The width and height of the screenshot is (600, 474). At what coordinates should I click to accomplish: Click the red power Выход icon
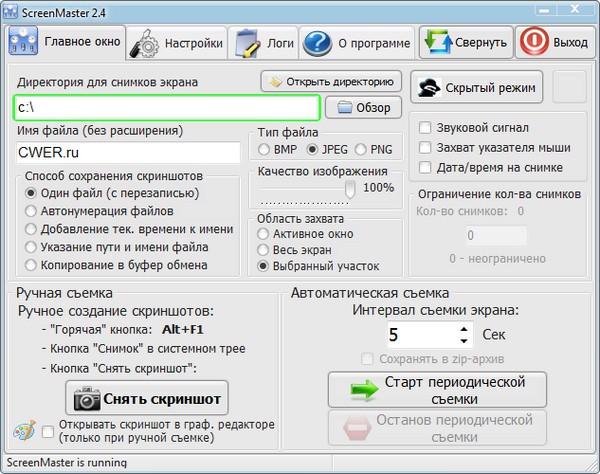pyautogui.click(x=534, y=42)
